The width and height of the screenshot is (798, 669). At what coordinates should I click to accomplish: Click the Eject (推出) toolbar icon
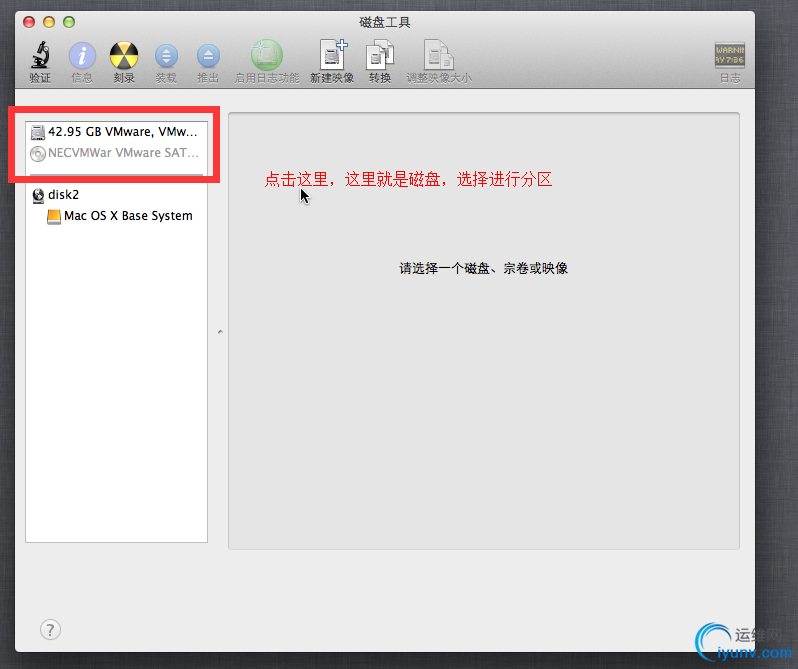(208, 56)
